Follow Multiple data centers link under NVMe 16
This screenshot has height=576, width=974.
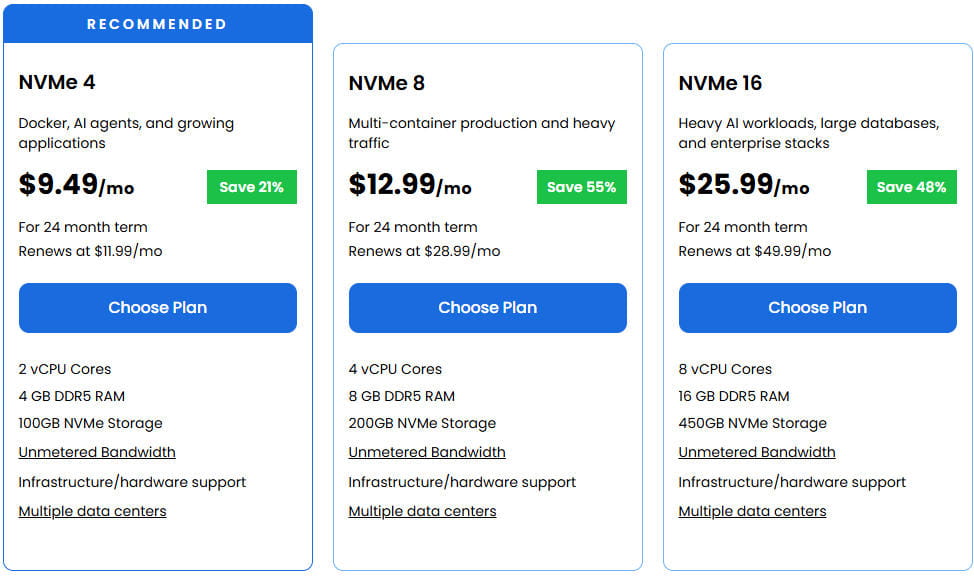point(752,511)
